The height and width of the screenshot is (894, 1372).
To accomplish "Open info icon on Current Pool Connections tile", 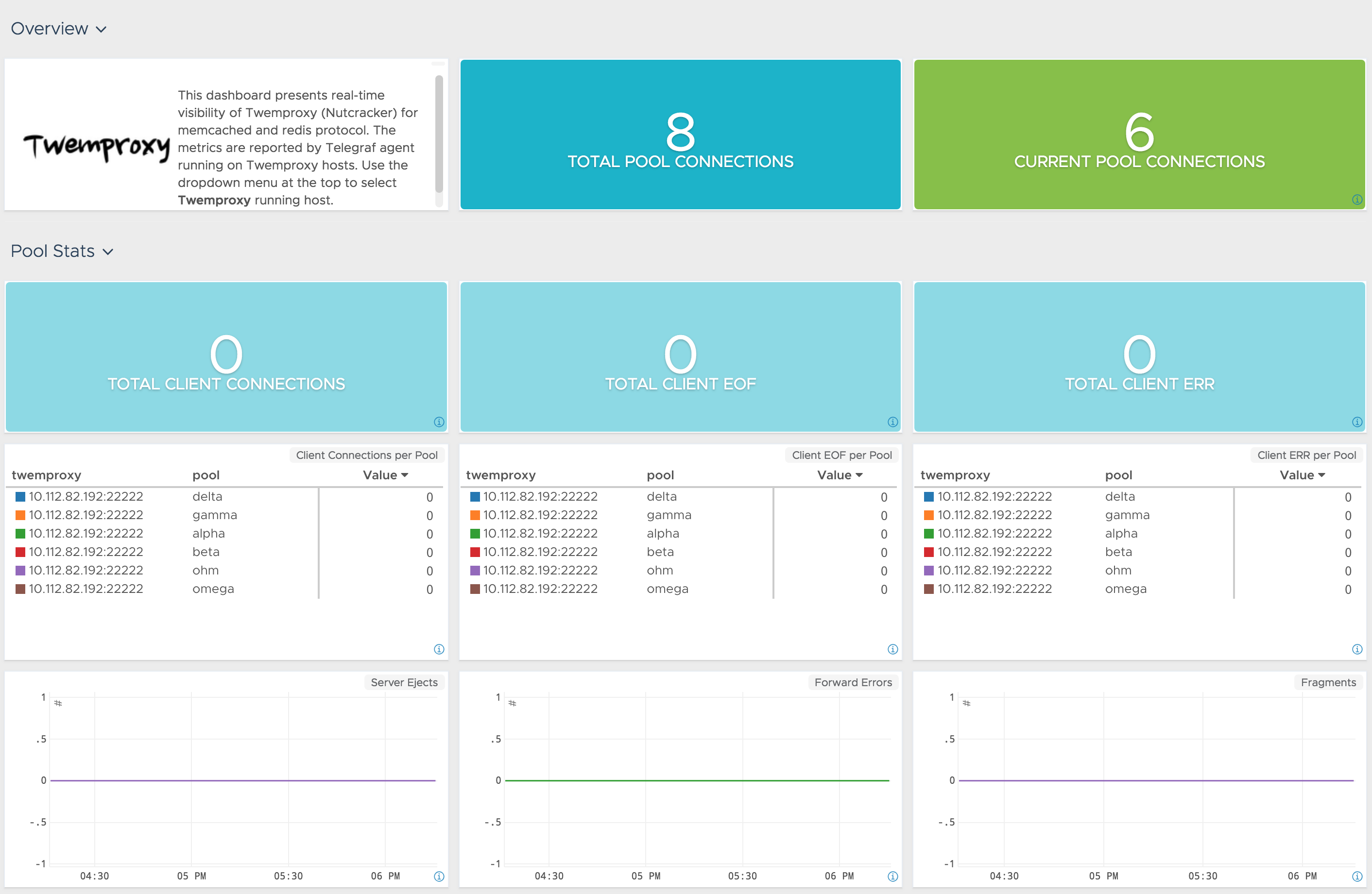I will (x=1357, y=199).
